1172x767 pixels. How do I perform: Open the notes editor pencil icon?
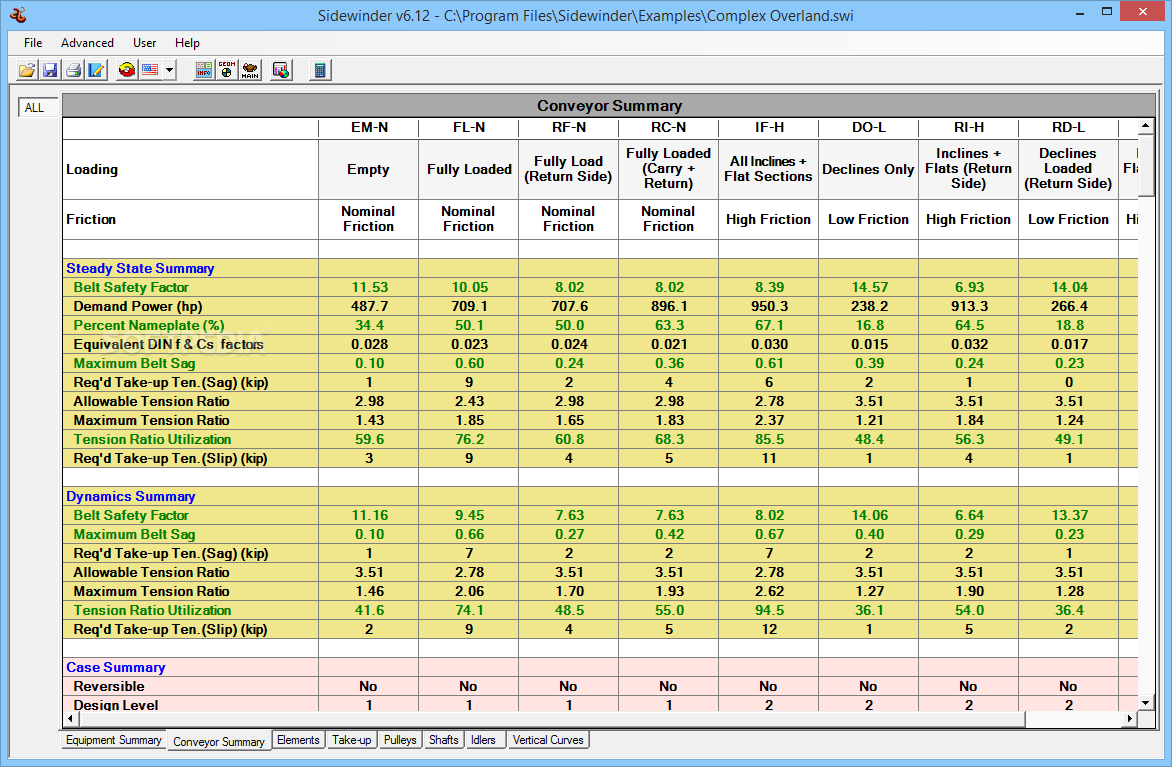(x=96, y=70)
